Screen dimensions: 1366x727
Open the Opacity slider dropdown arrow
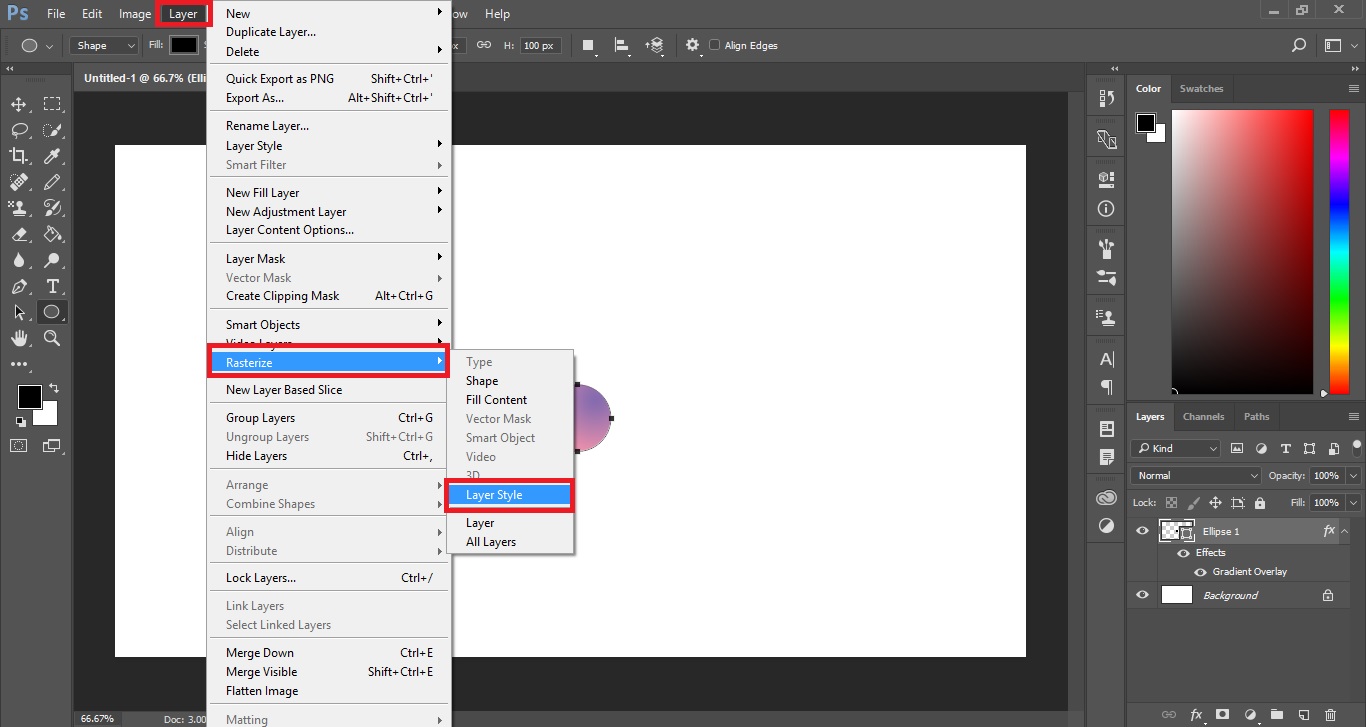coord(1354,476)
